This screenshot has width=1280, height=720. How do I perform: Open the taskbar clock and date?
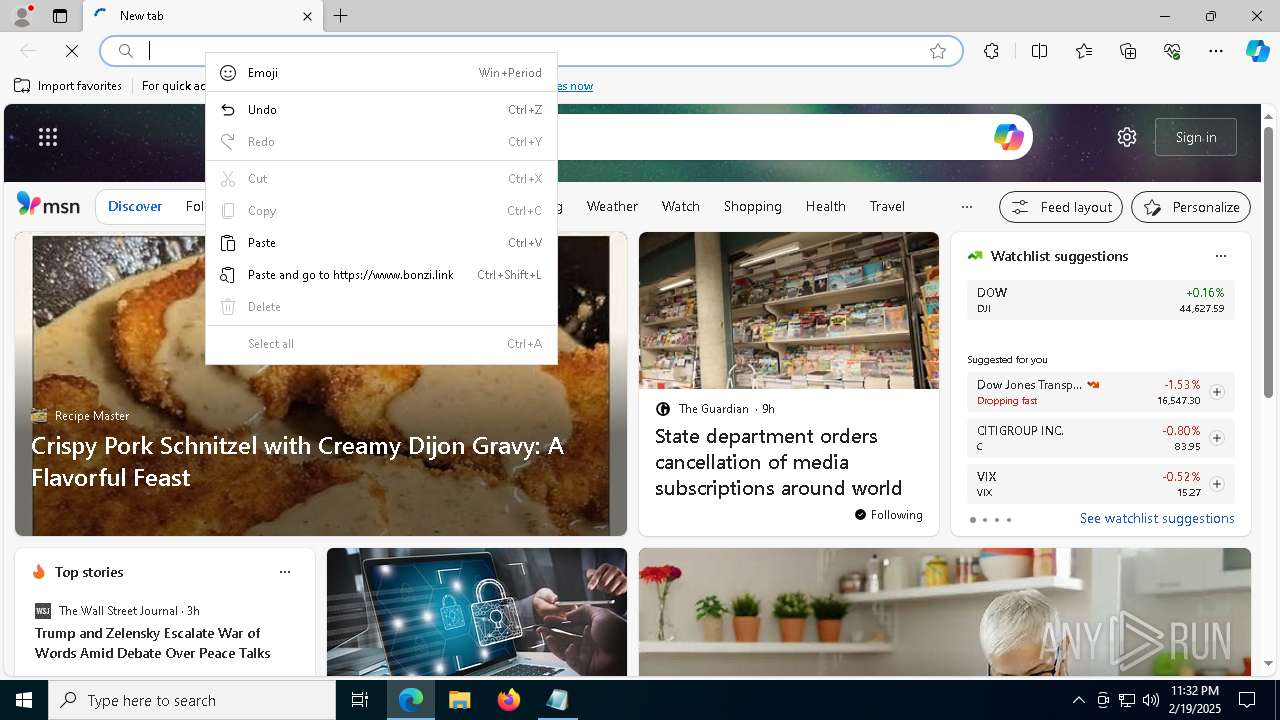coord(1194,700)
